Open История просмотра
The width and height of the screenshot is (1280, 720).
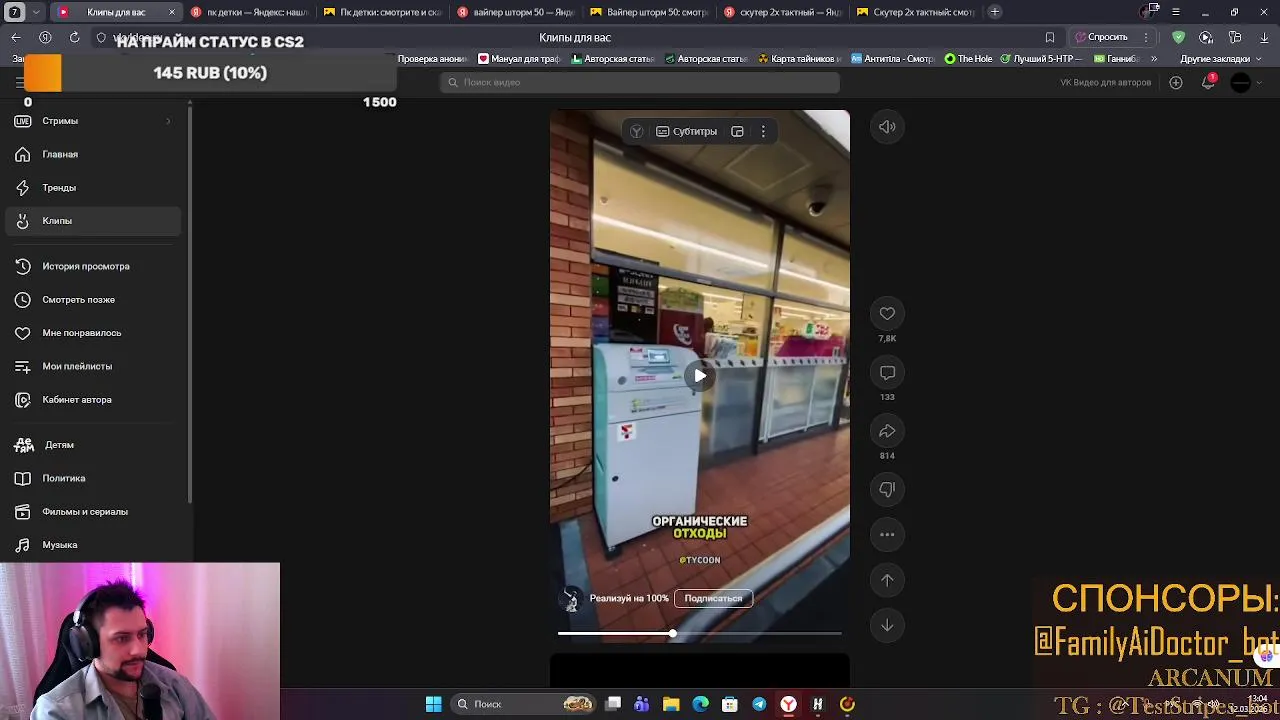(x=86, y=266)
